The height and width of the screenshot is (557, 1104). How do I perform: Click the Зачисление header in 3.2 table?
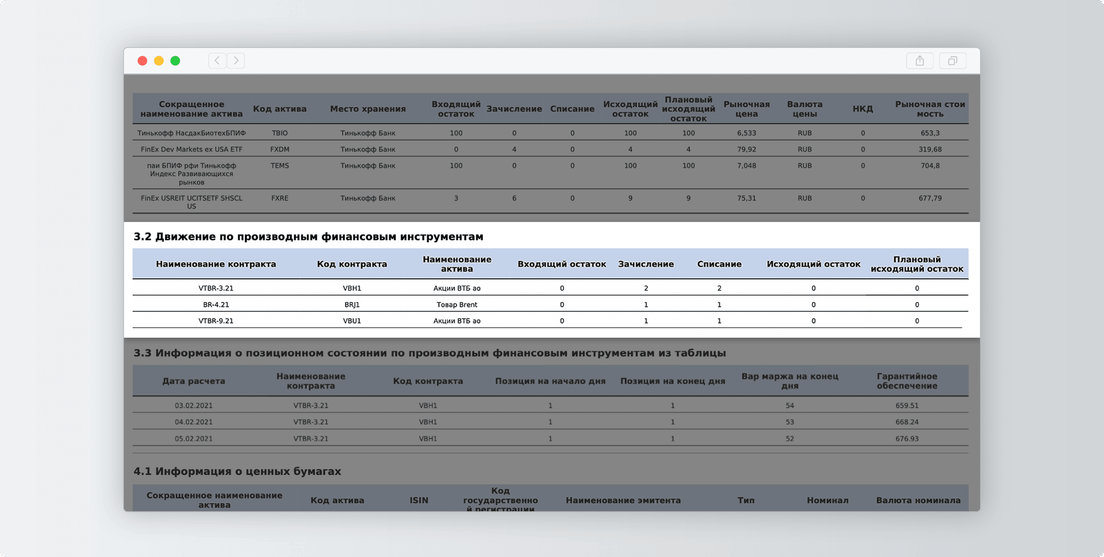(x=646, y=264)
